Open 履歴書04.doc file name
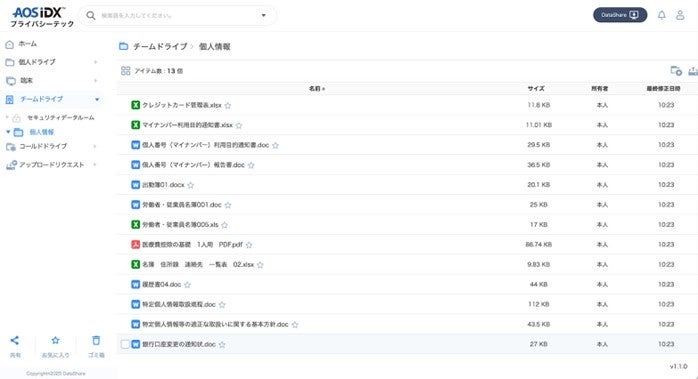This screenshot has height=379, width=698. coord(162,284)
